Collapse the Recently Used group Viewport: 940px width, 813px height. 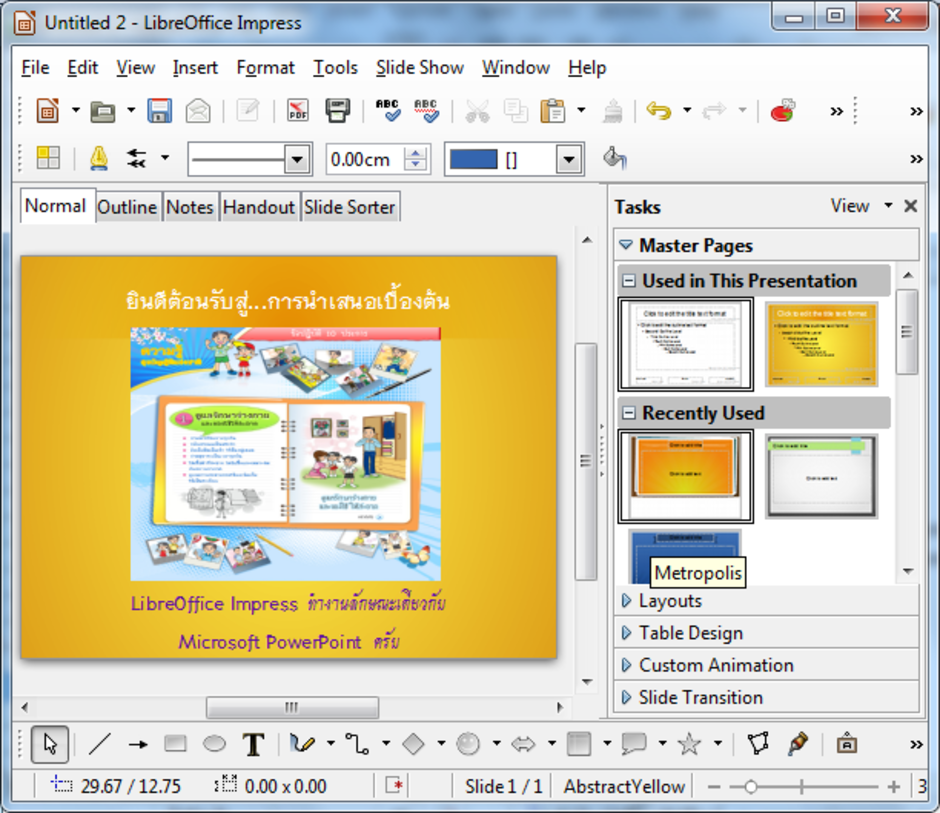tap(628, 412)
